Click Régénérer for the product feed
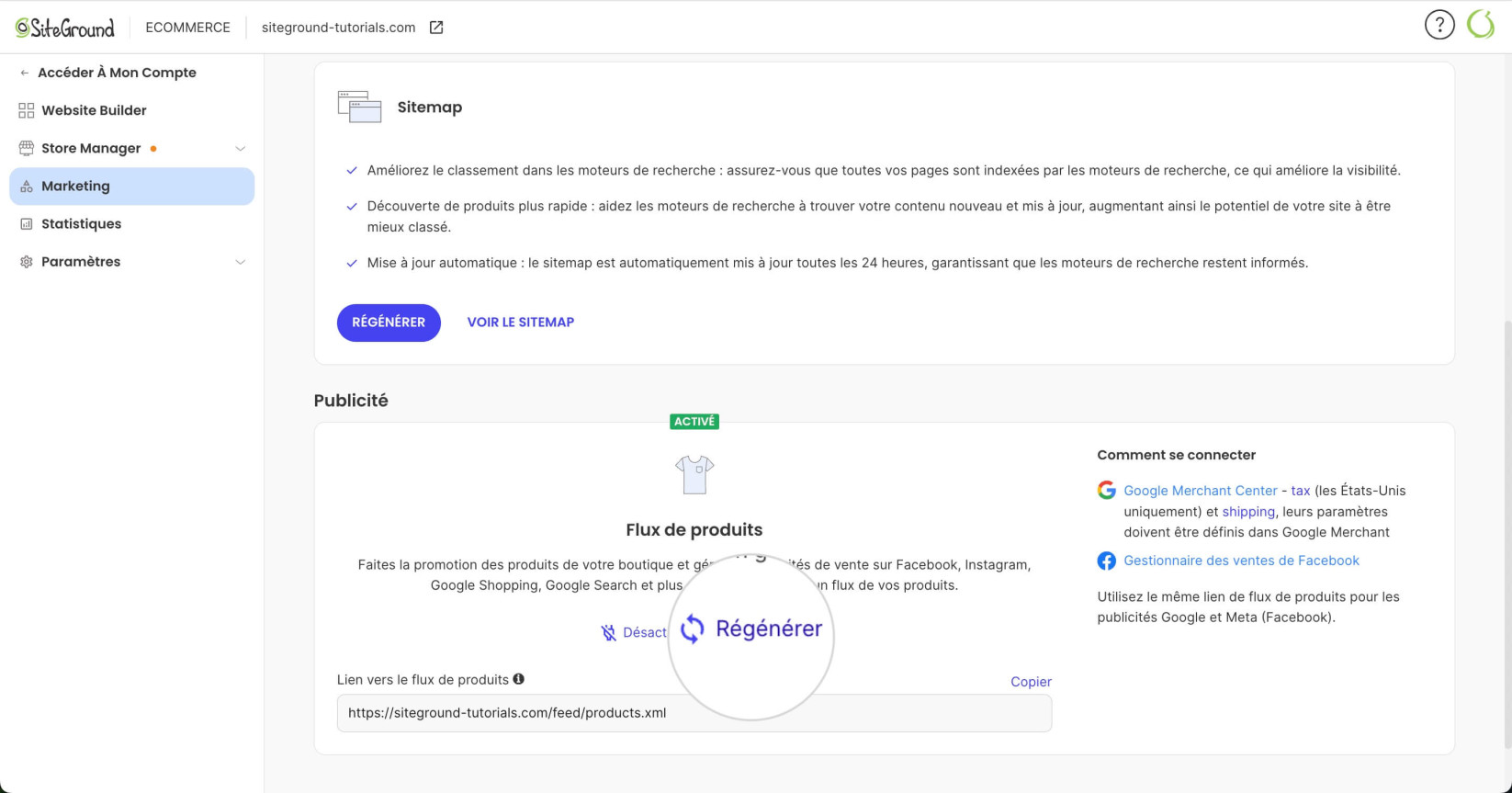This screenshot has width=1512, height=793. [750, 629]
